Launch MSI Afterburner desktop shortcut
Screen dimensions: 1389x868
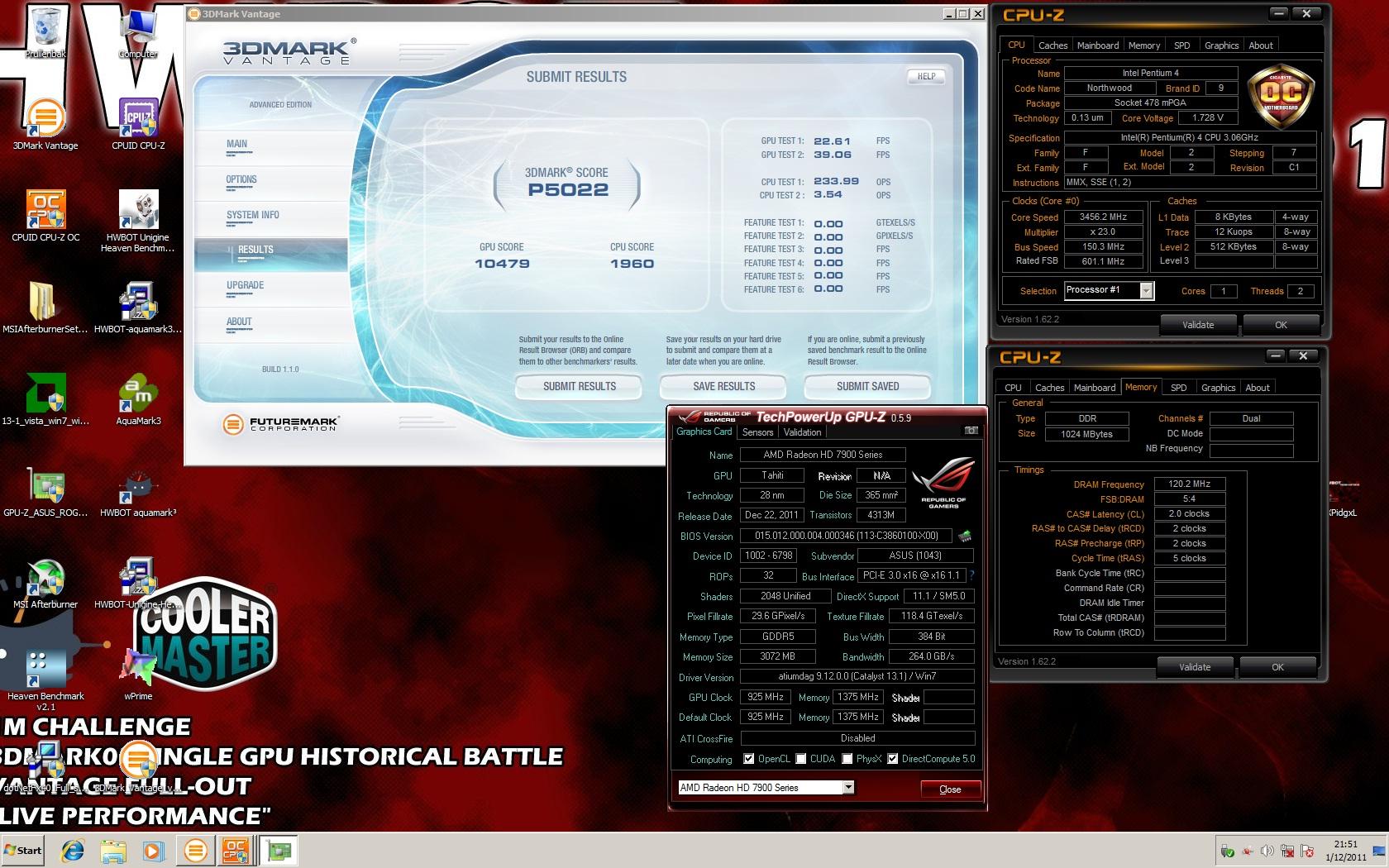[x=45, y=583]
